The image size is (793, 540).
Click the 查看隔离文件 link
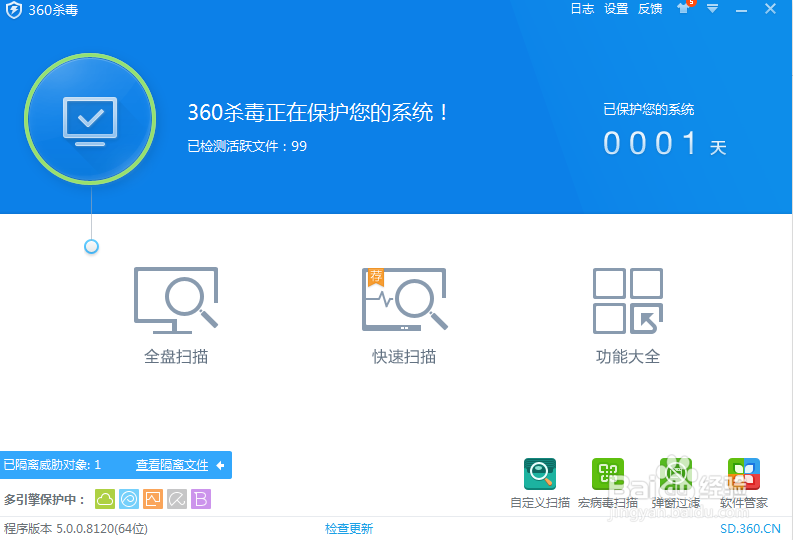pos(172,465)
